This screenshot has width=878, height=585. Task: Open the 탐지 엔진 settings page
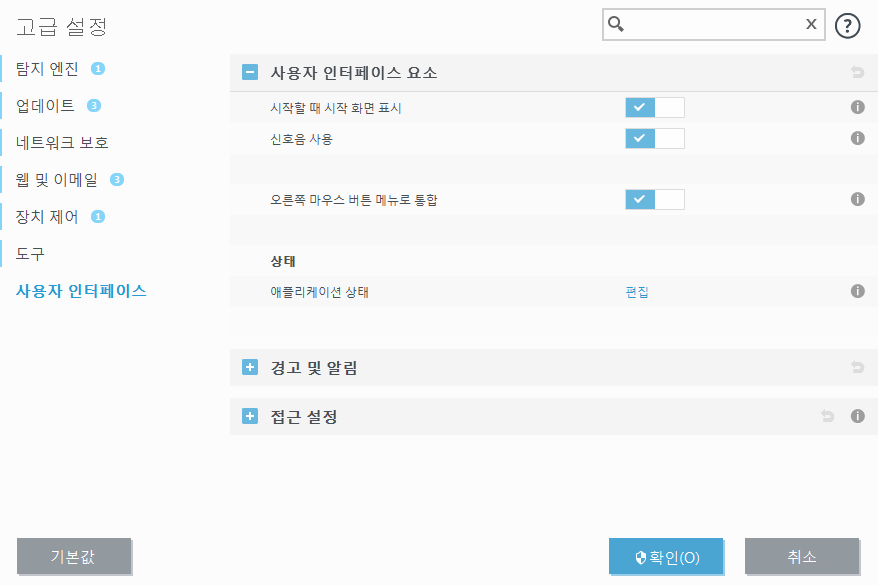[x=48, y=69]
